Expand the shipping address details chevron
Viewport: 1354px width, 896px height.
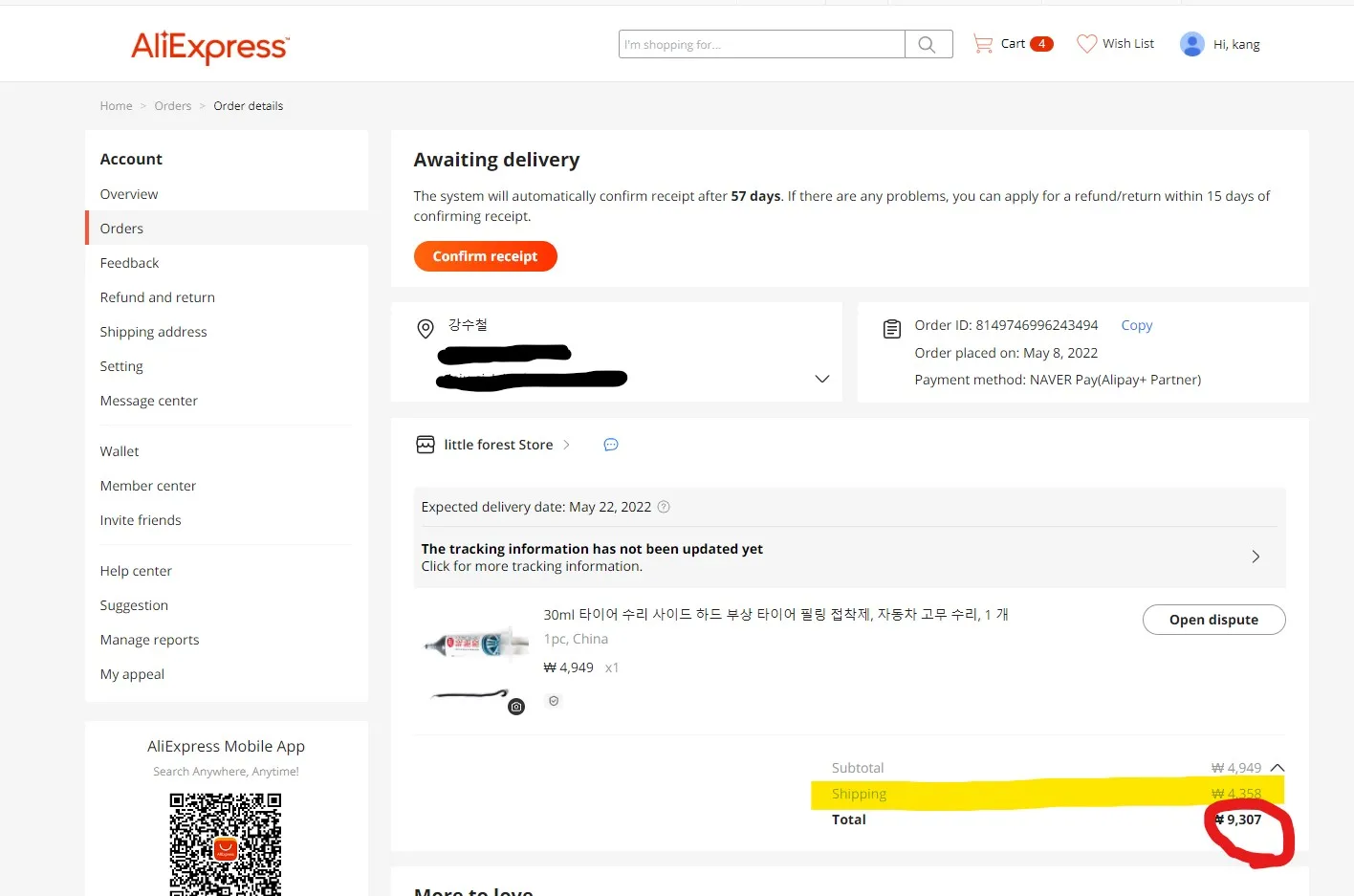click(821, 379)
